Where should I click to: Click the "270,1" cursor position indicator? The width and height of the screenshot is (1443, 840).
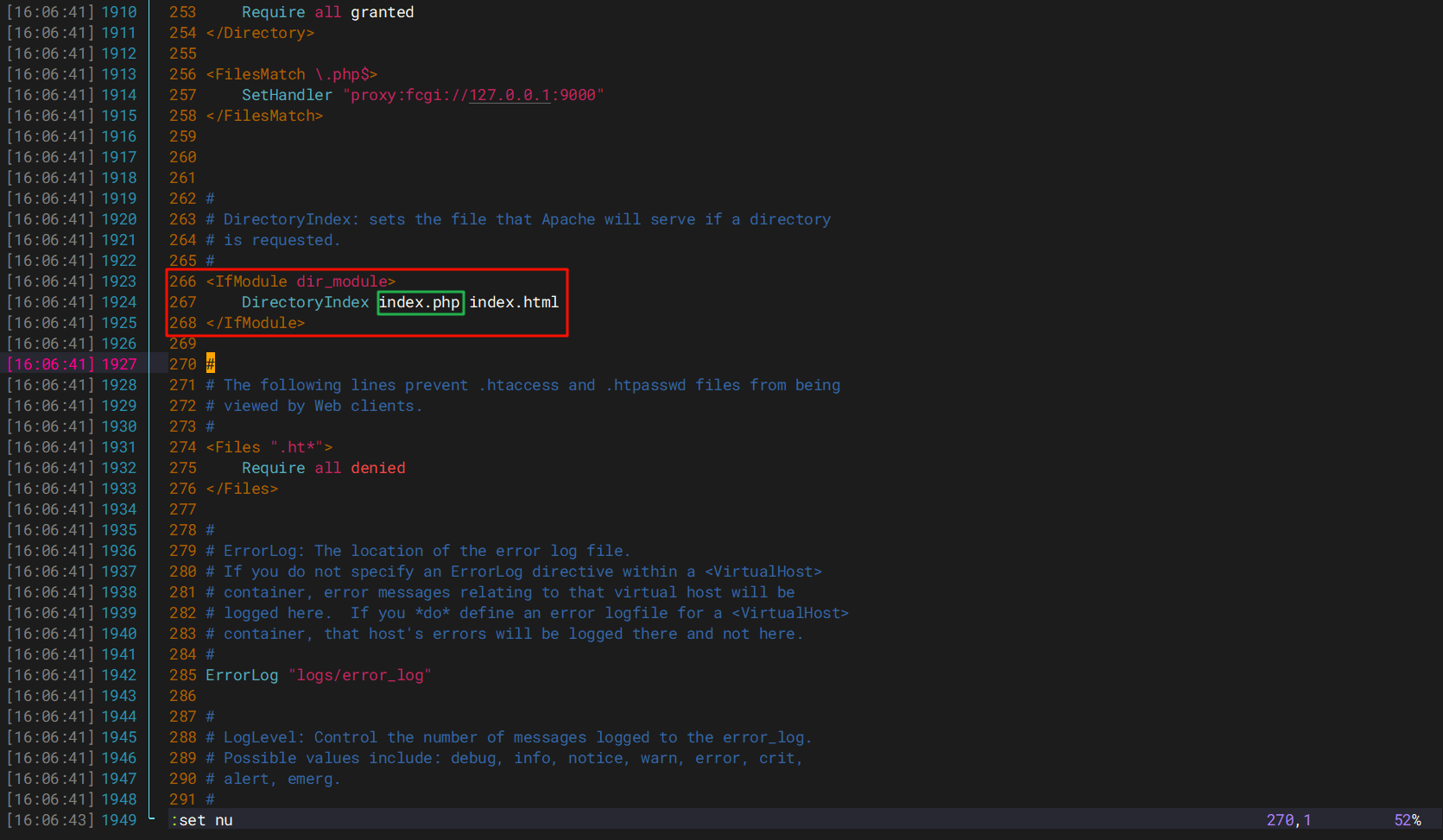(1288, 820)
